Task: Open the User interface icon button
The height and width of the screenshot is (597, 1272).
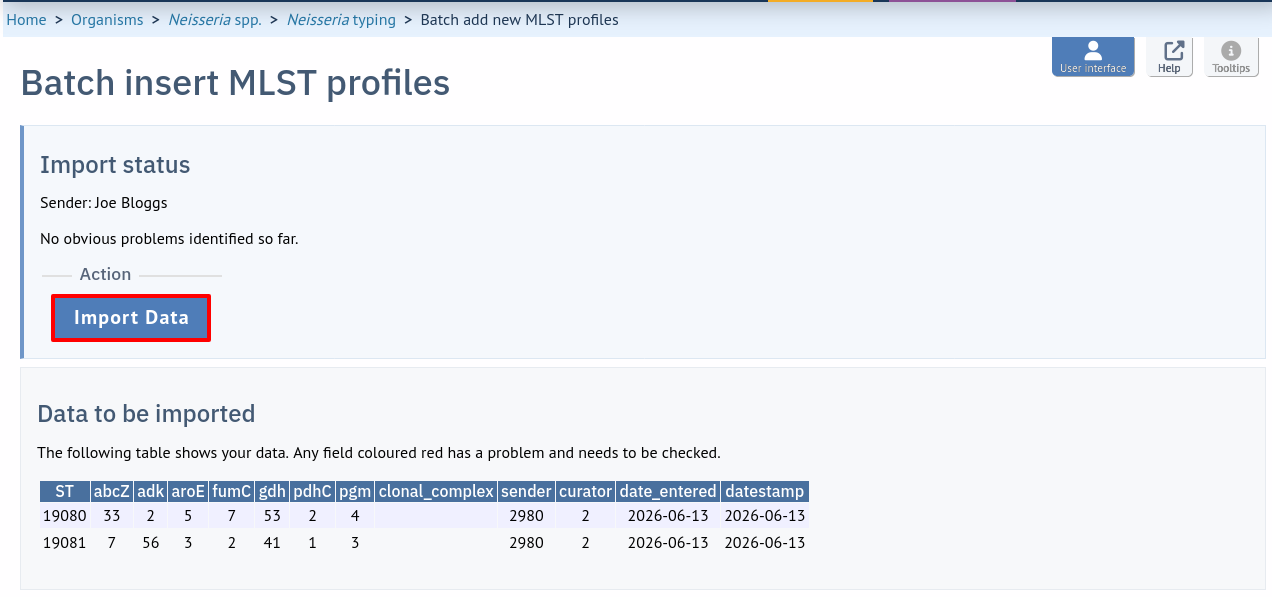Action: click(x=1093, y=57)
